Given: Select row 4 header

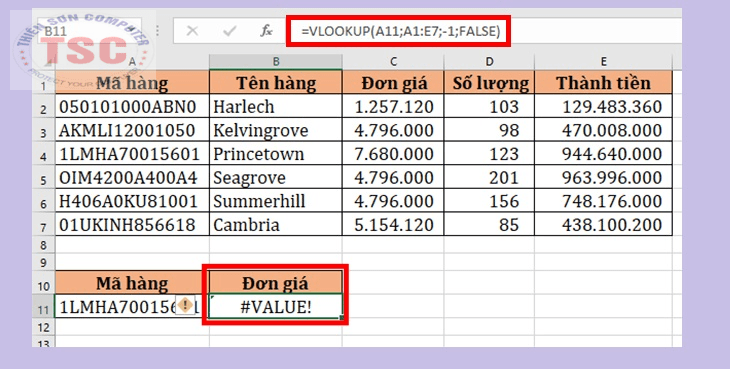Looking at the screenshot, I should (43, 154).
